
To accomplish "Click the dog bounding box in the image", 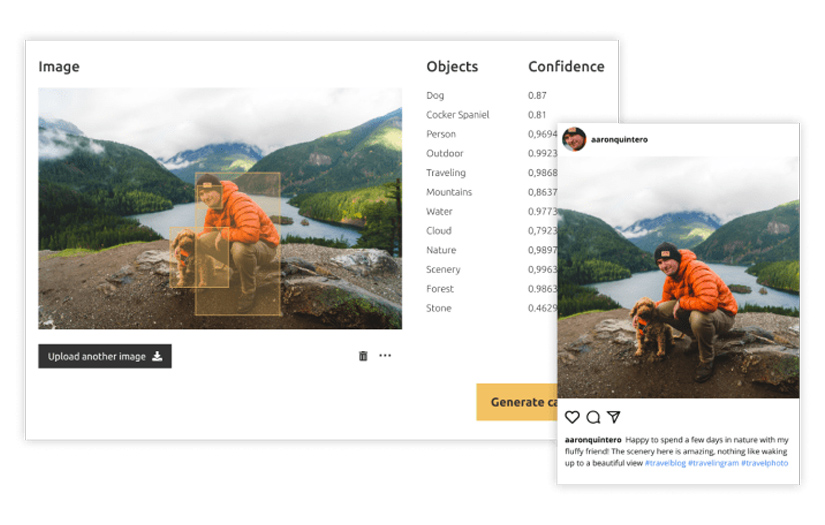I will coord(199,257).
